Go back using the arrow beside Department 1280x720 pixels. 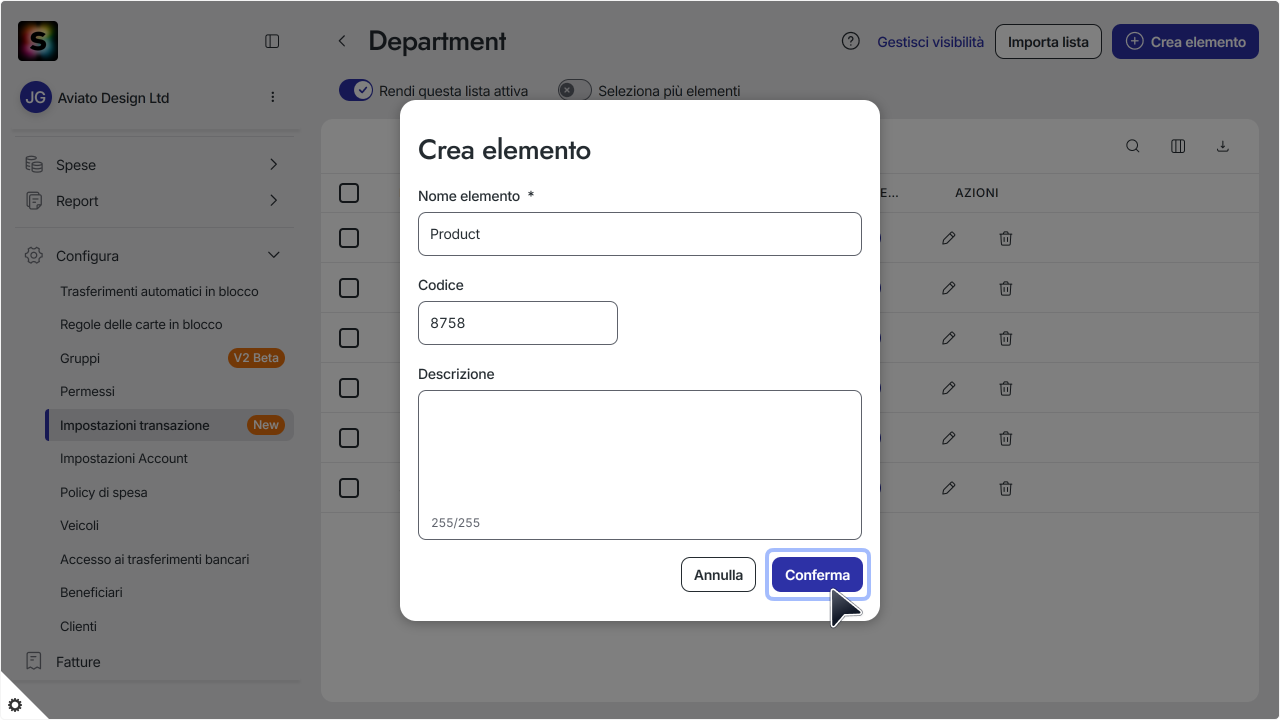click(x=342, y=41)
